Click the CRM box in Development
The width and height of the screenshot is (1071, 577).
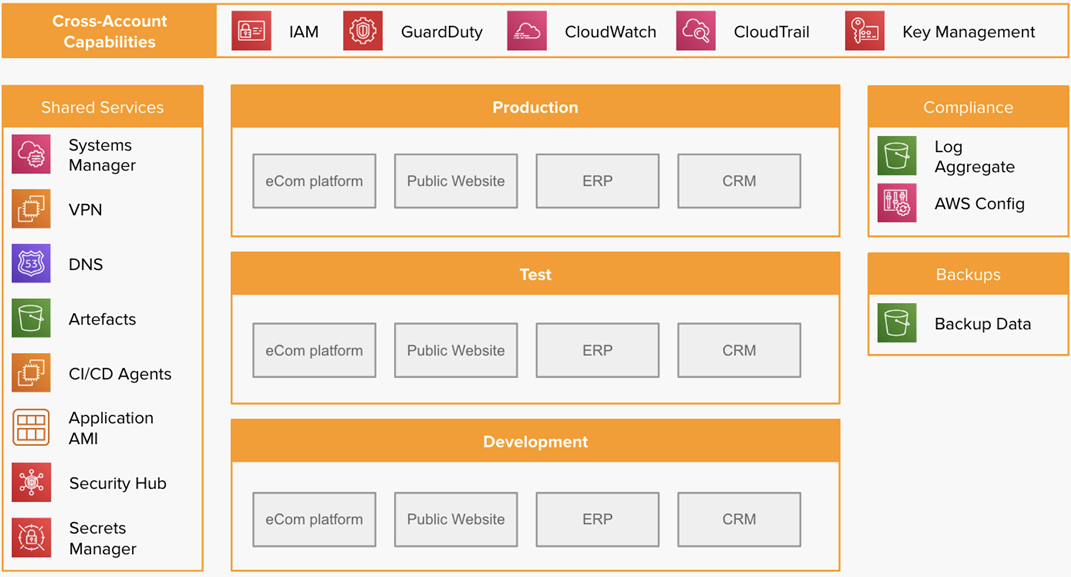[739, 520]
